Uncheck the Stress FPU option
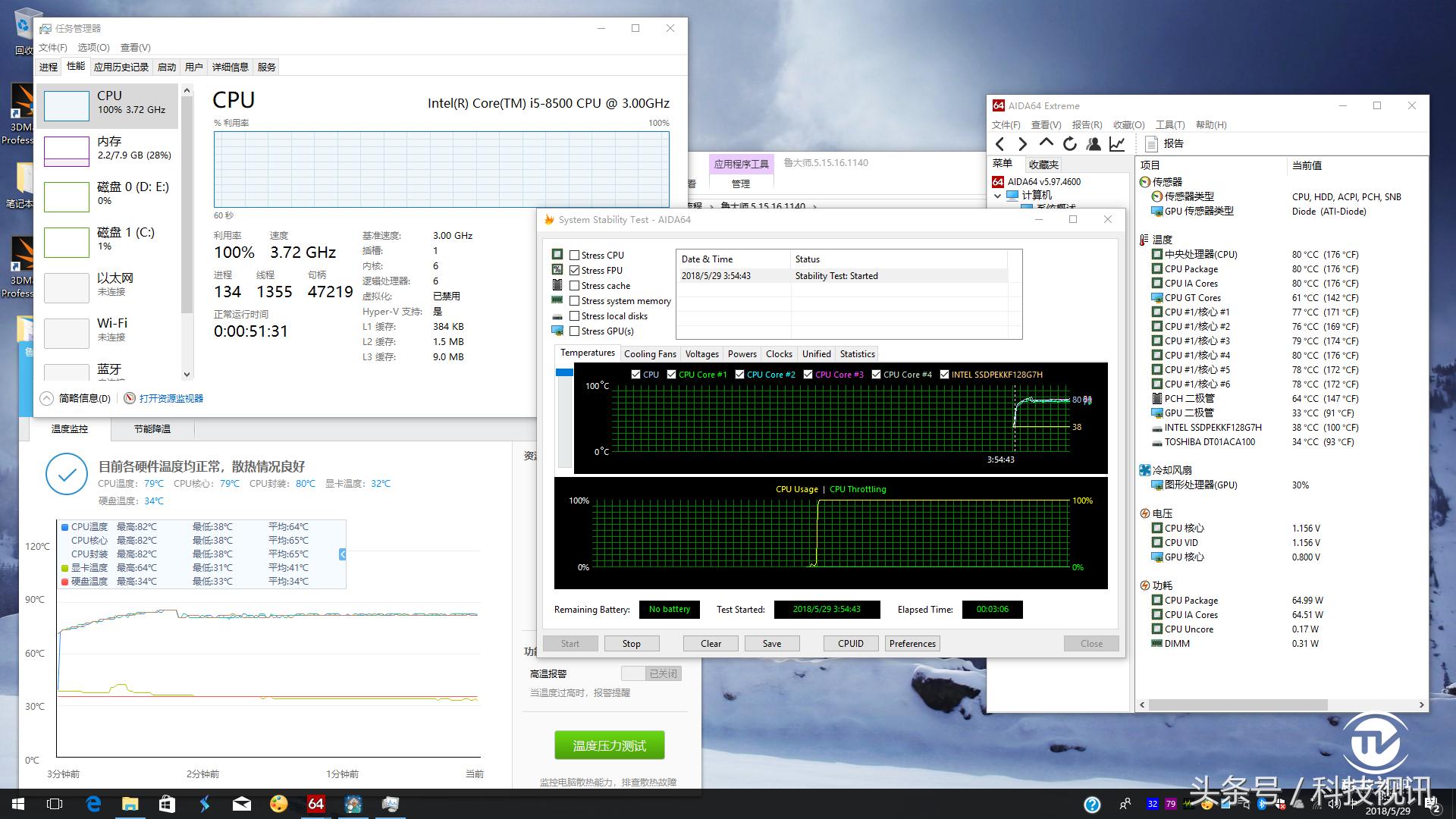This screenshot has width=1456, height=819. click(x=575, y=271)
